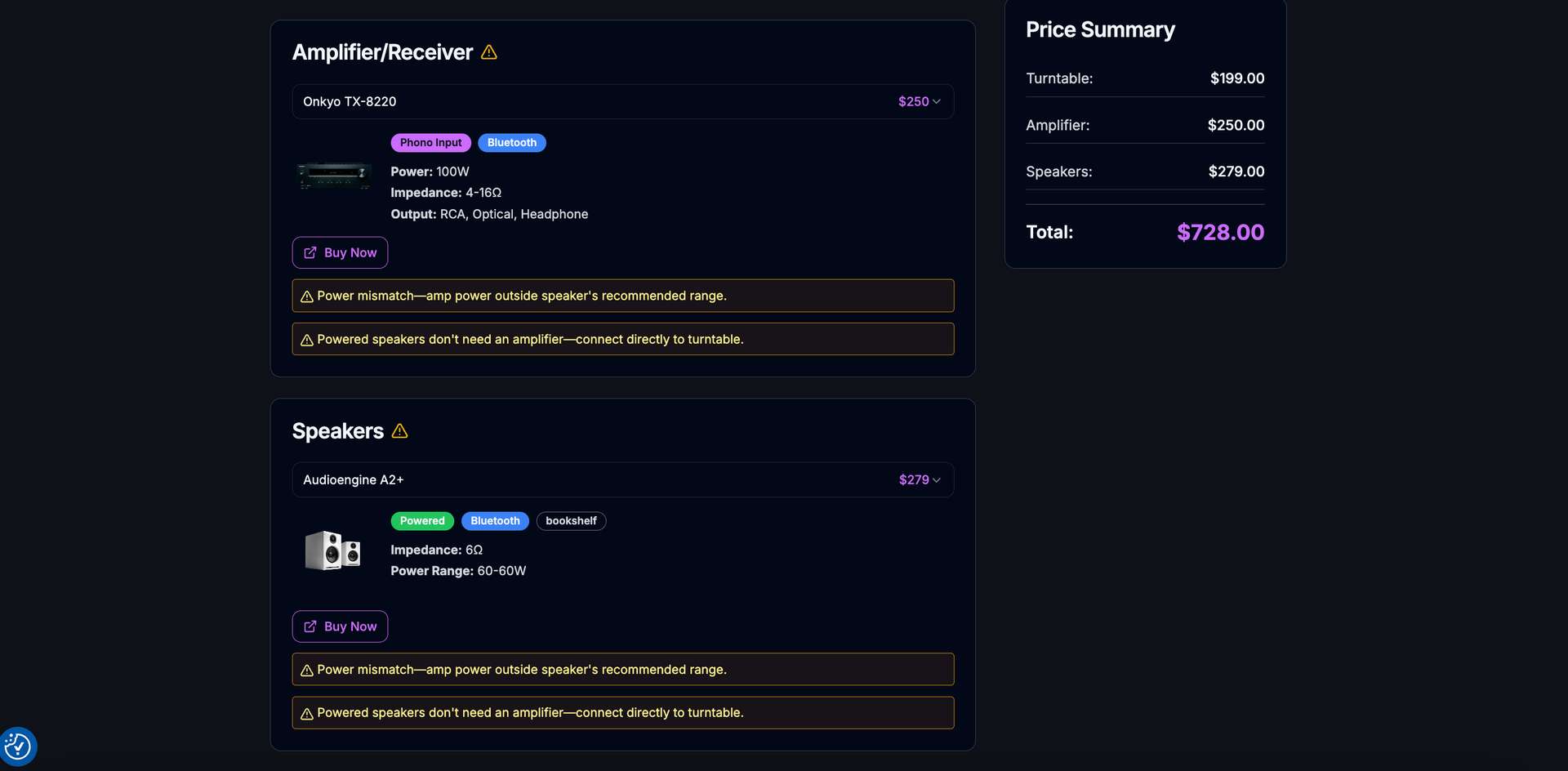This screenshot has width=1568, height=771.
Task: Toggle the Powered badge on Audioengine A2+
Action: 422,520
